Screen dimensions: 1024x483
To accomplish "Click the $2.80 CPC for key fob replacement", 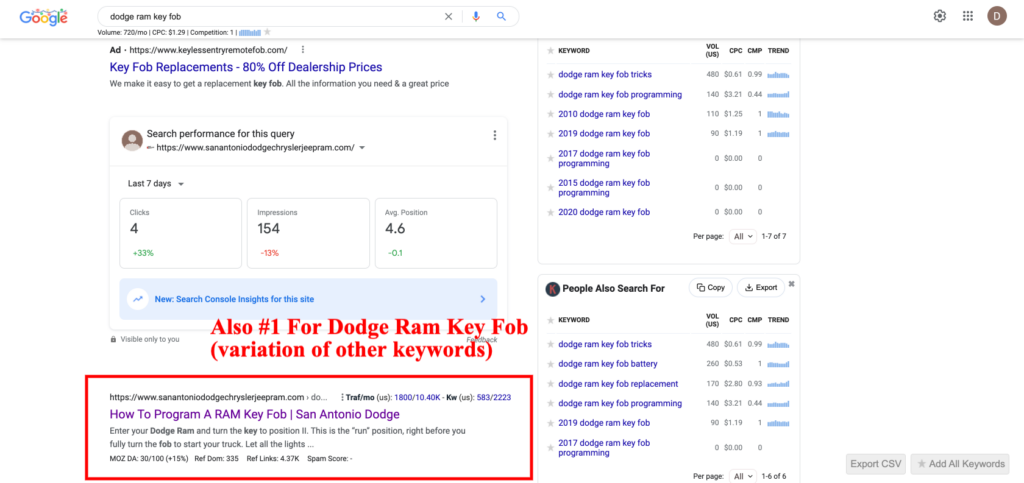I will click(733, 384).
